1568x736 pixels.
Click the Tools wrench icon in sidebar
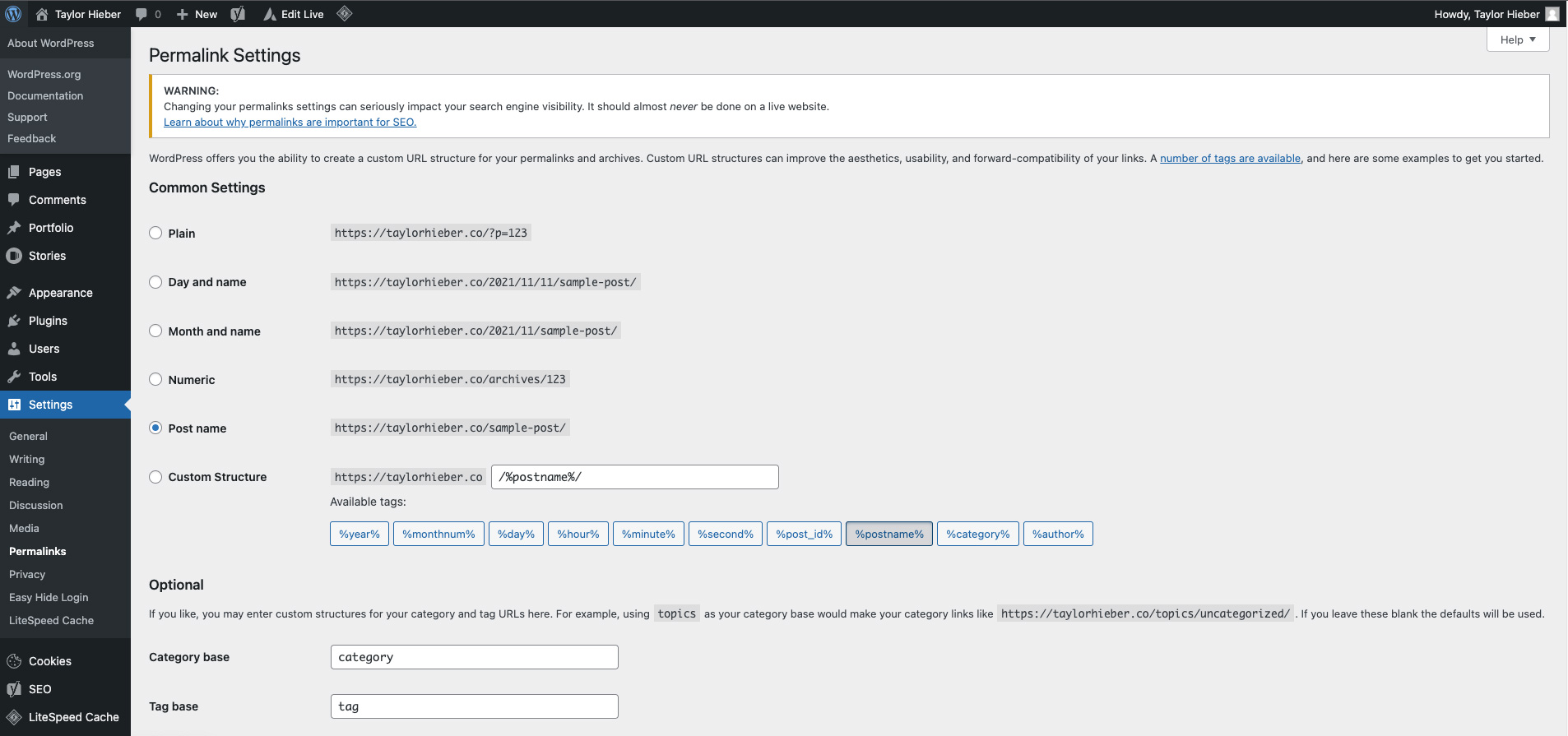click(x=14, y=377)
